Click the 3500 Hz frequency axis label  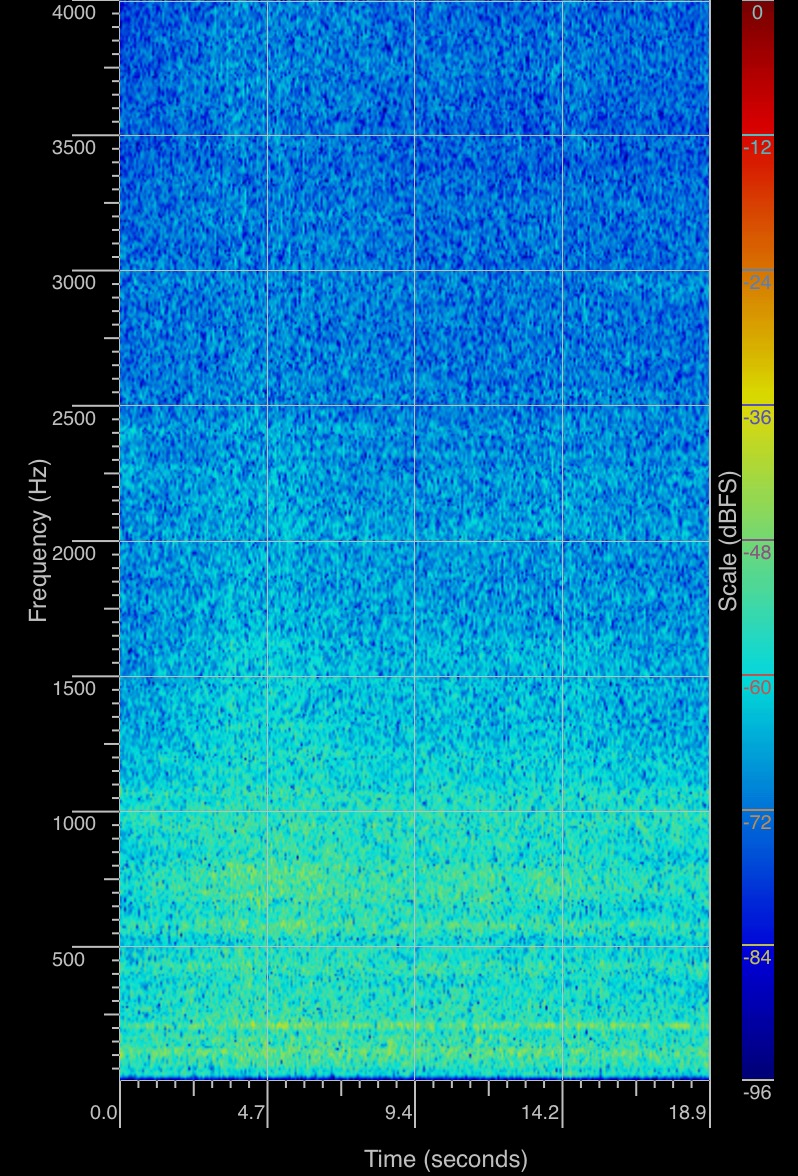(74, 148)
